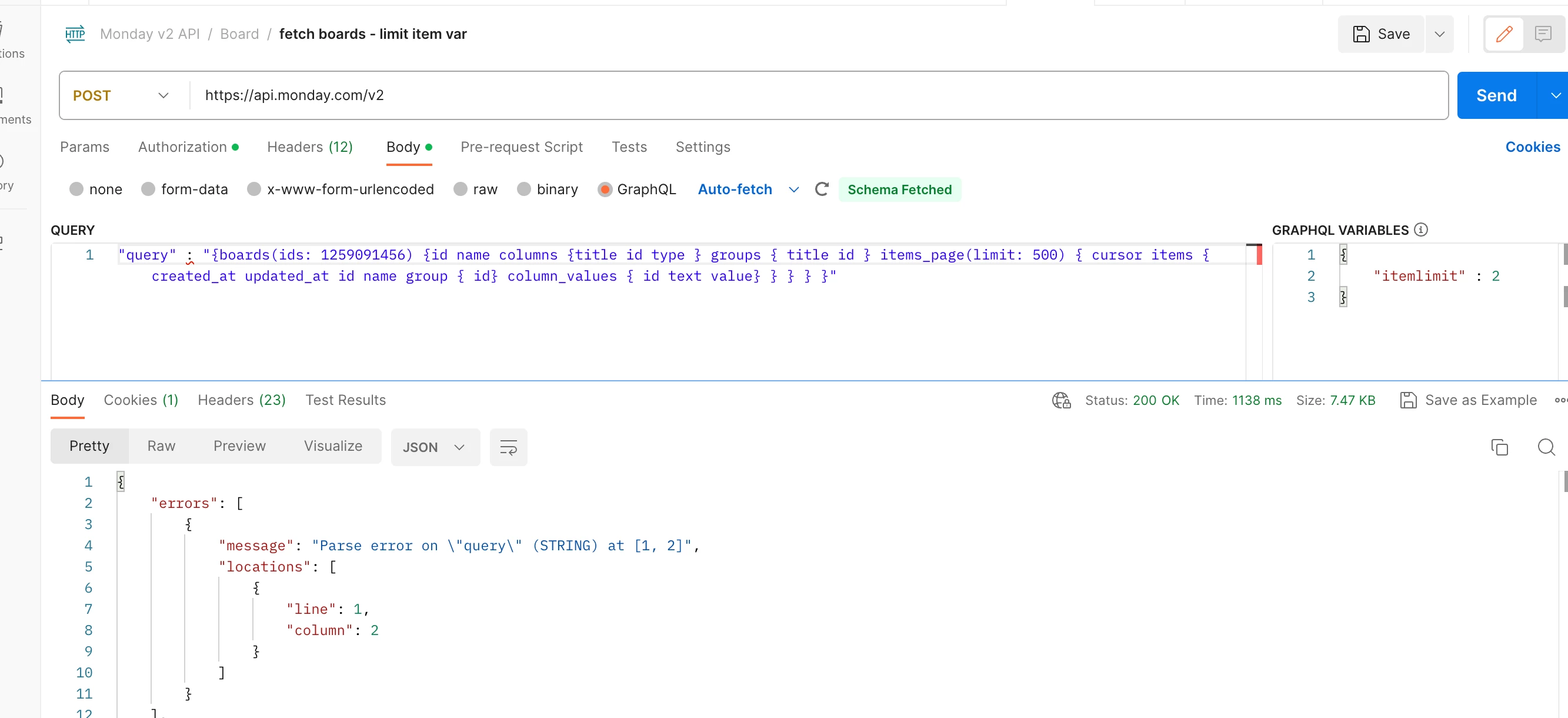Click the Status 200 OK text
Image resolution: width=1568 pixels, height=718 pixels.
pos(1132,400)
